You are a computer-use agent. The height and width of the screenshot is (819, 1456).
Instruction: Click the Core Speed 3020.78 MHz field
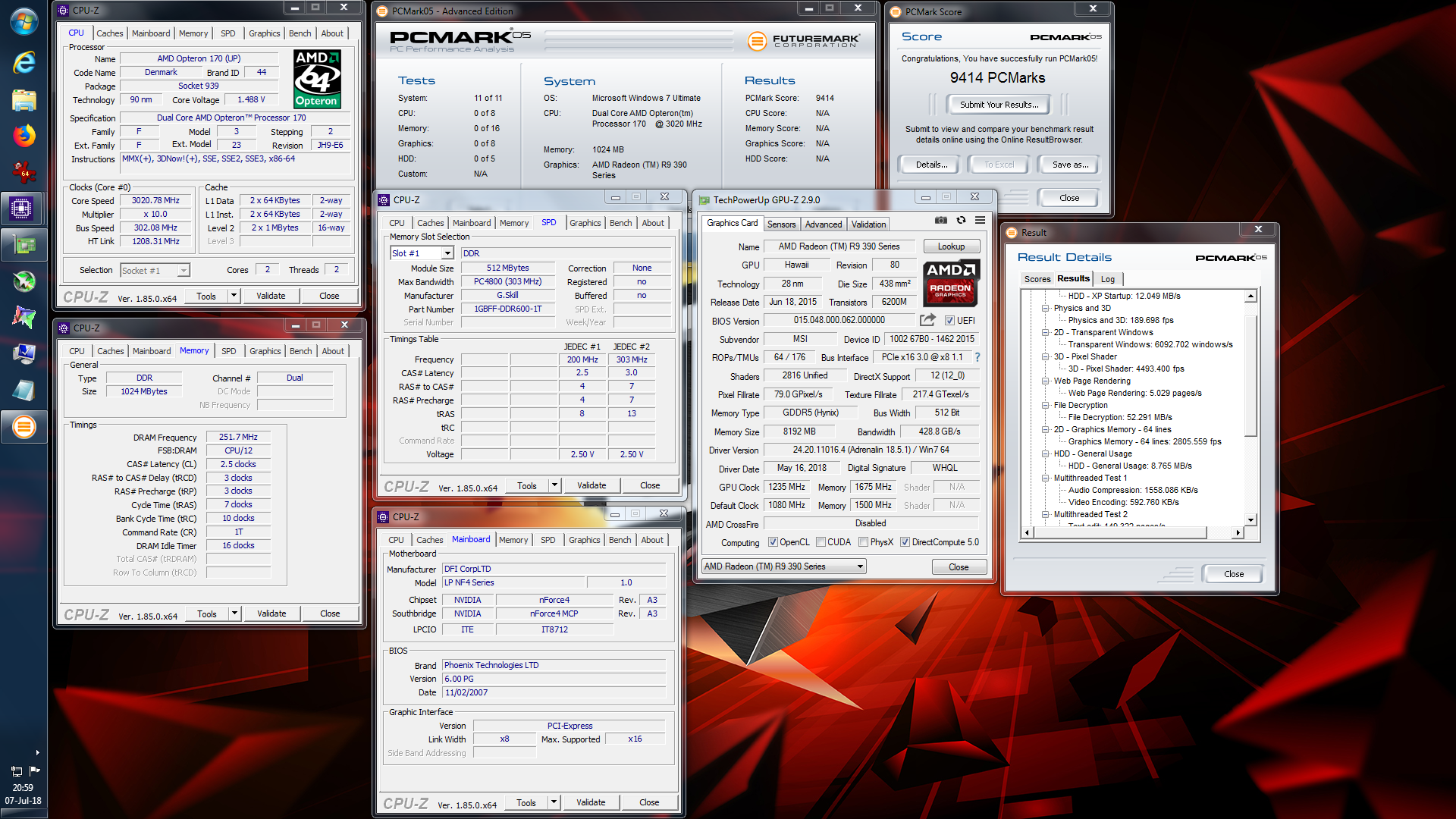pyautogui.click(x=155, y=201)
